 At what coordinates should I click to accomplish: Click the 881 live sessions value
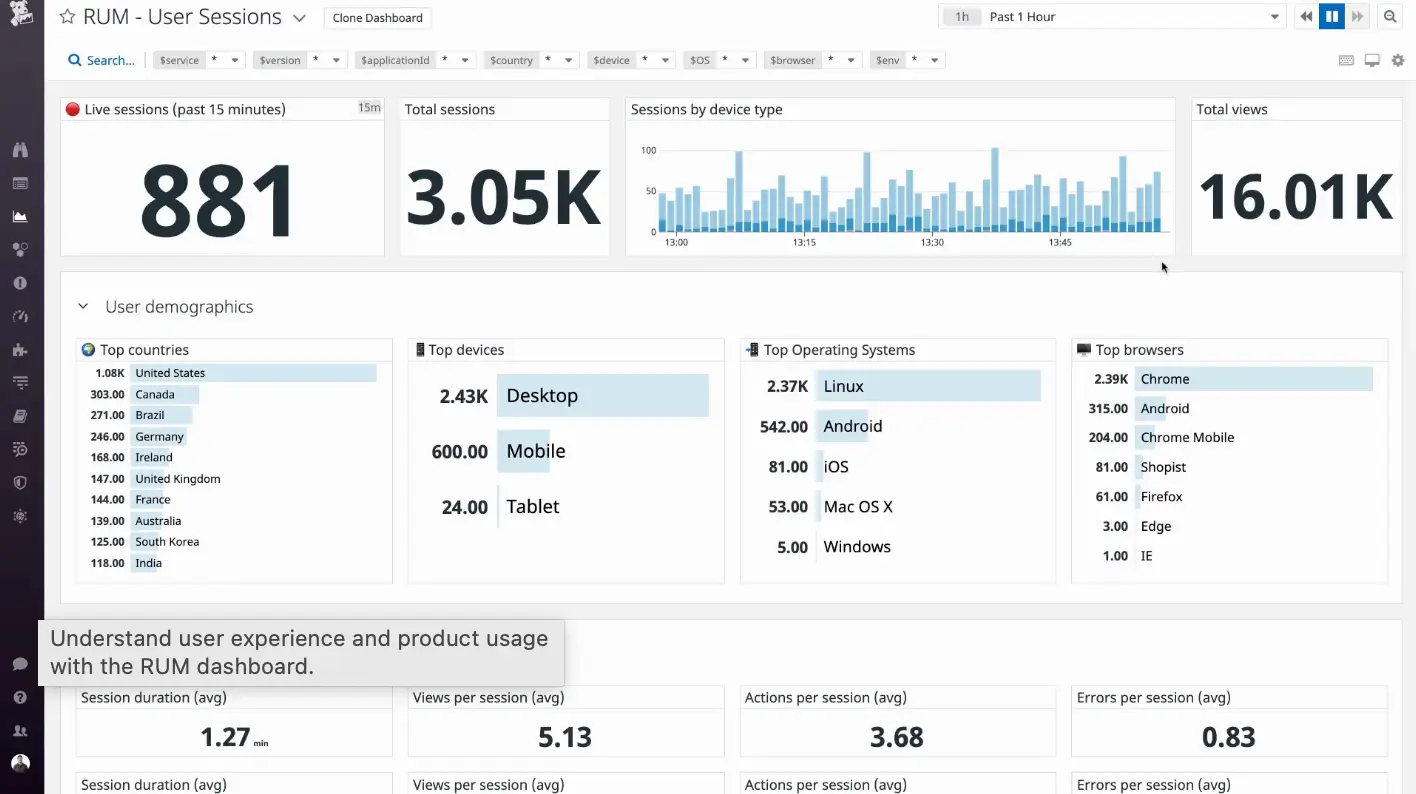(218, 201)
